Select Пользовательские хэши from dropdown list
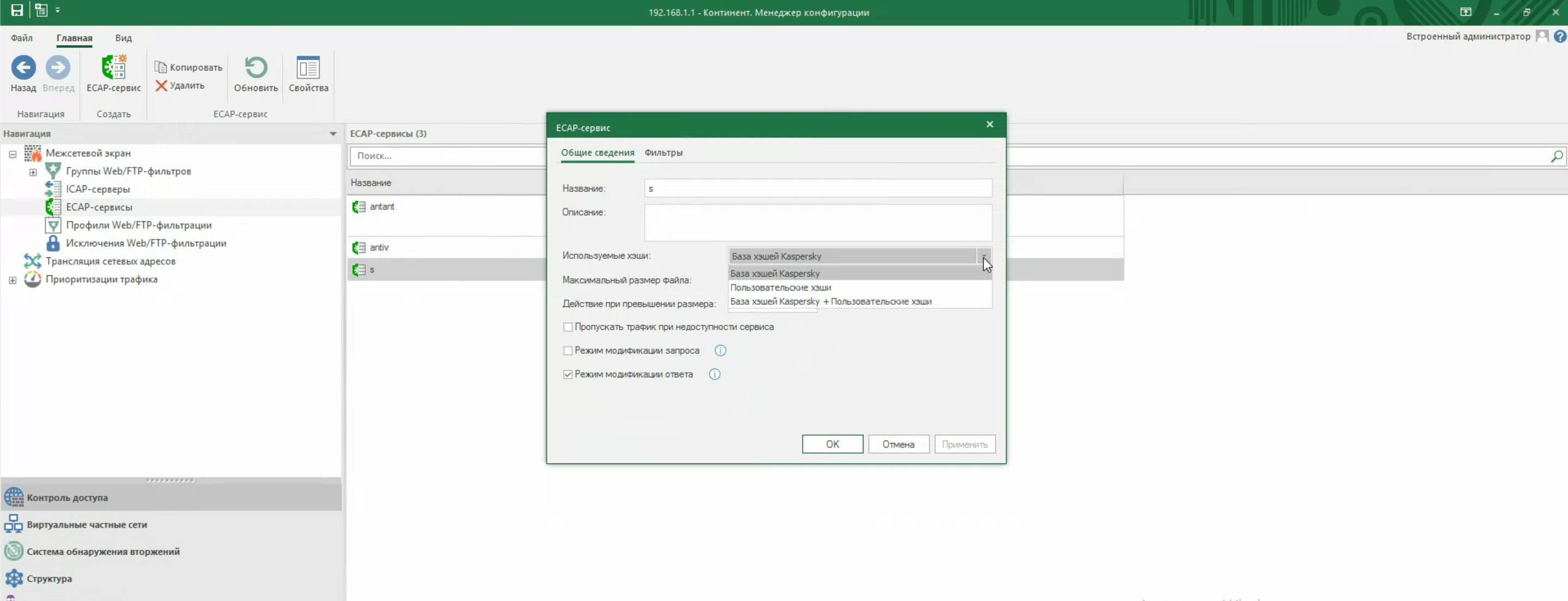The width and height of the screenshot is (1568, 601). coord(780,287)
